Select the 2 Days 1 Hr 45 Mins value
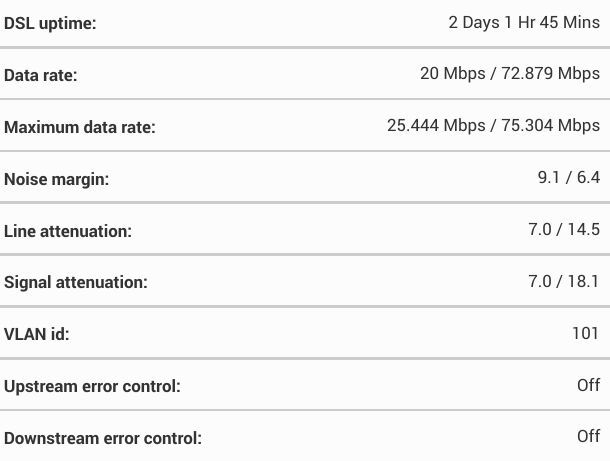Viewport: 610px width, 461px height. (x=524, y=22)
